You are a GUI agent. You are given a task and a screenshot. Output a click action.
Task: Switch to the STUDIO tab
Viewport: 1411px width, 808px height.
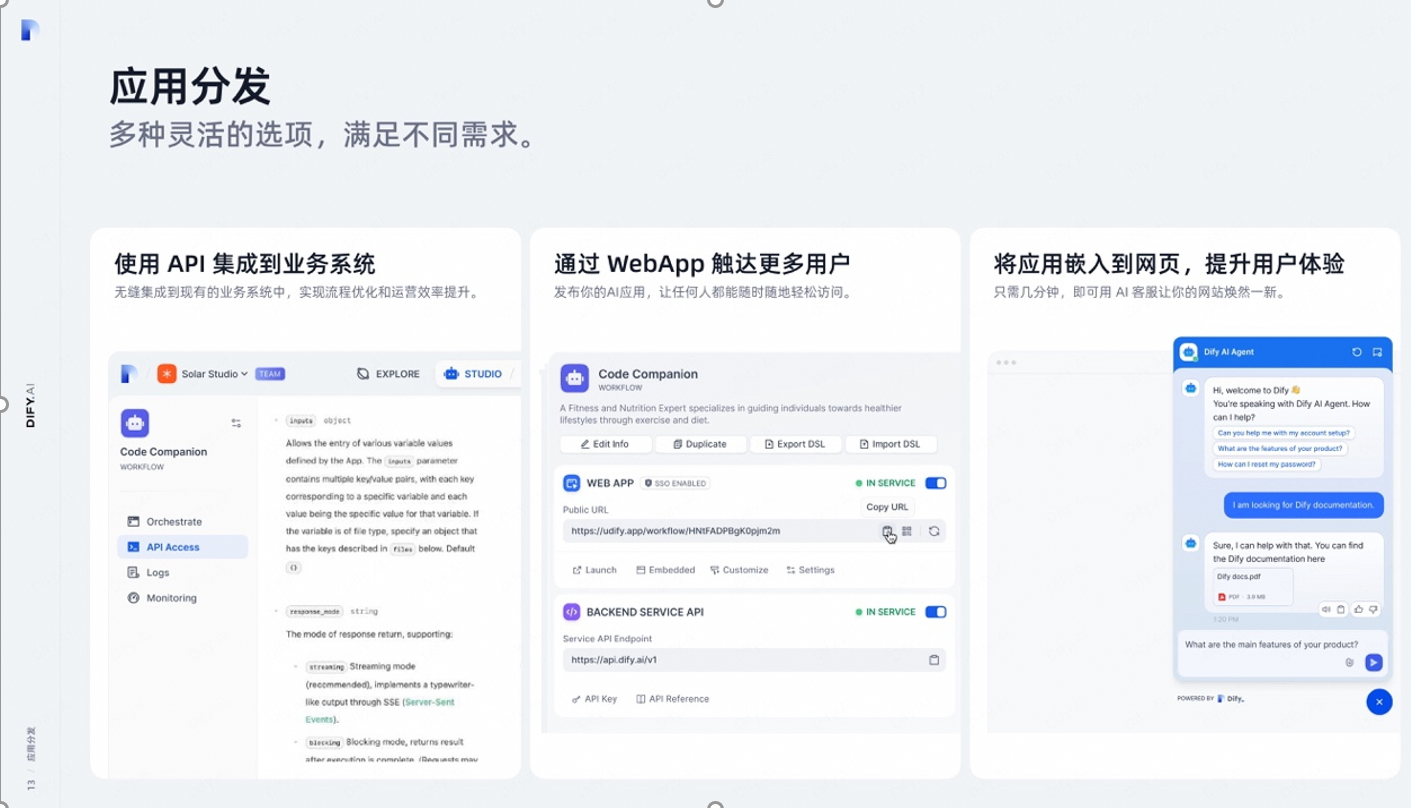pyautogui.click(x=473, y=374)
